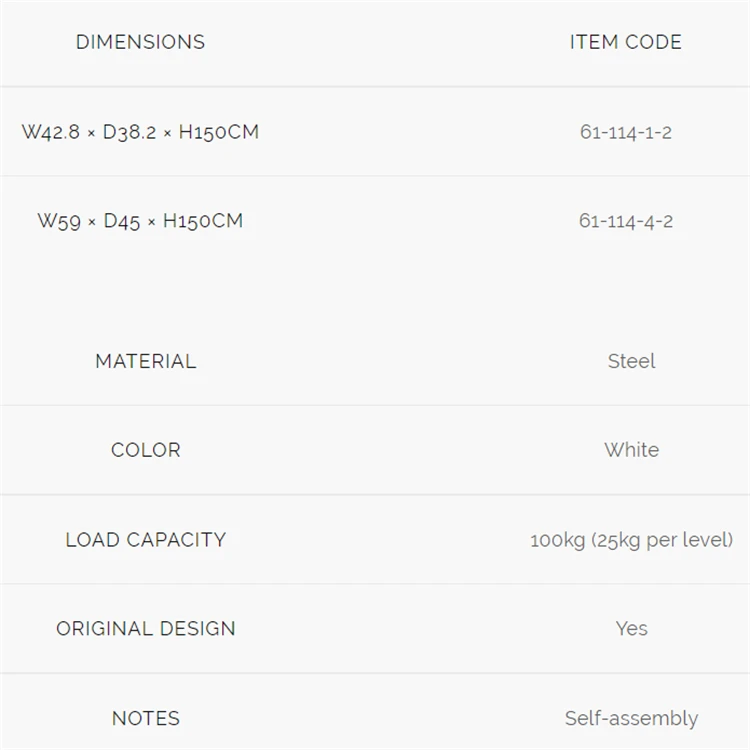Click item code 61-114-4-2

pyautogui.click(x=625, y=221)
